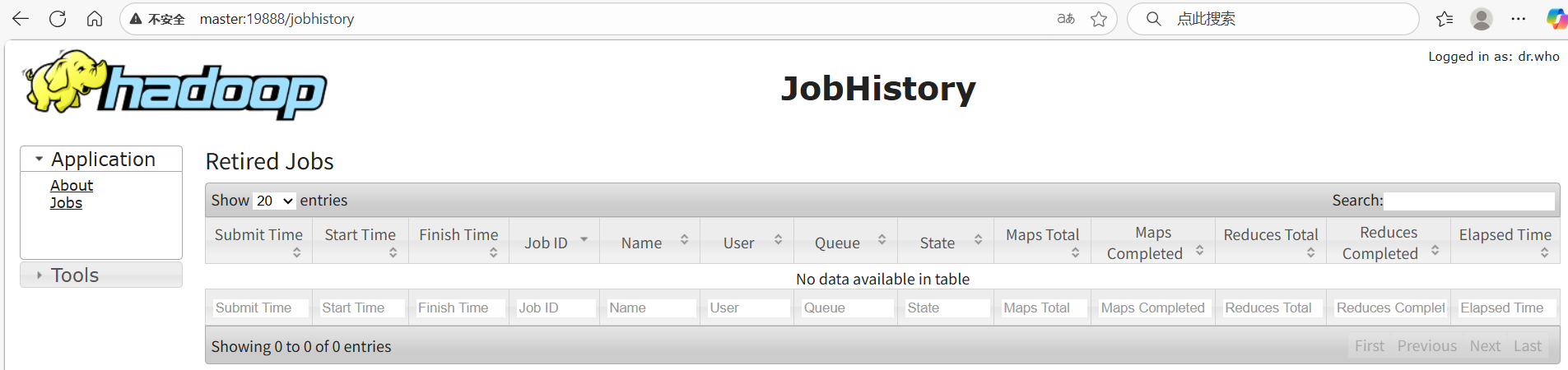The image size is (1568, 370).
Task: Click the Hadoop elephant logo
Action: (175, 85)
